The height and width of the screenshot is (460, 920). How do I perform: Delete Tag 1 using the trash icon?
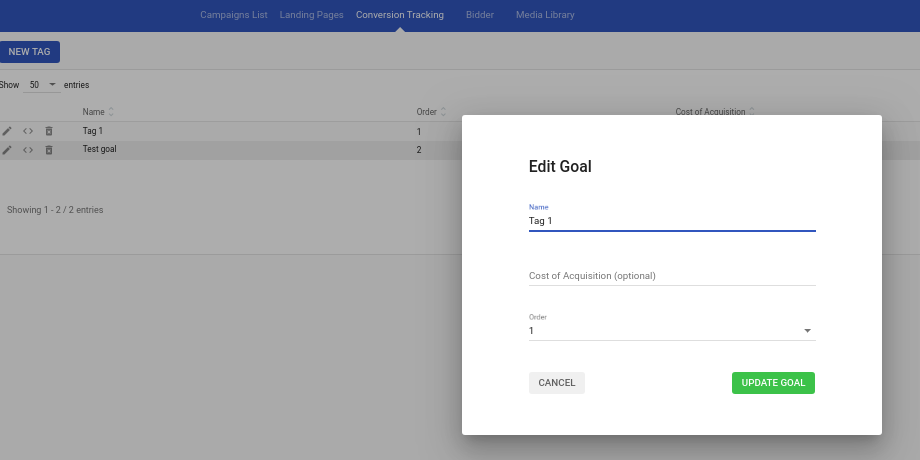49,131
